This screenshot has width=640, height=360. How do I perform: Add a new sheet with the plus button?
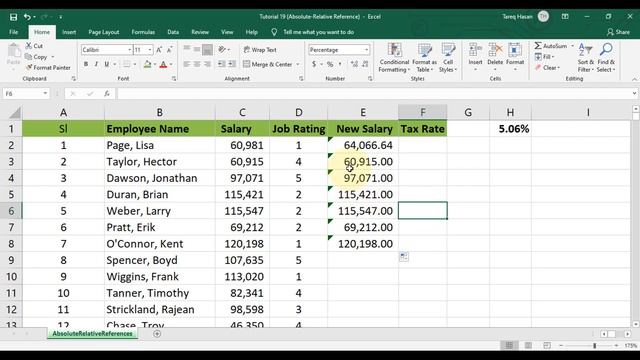point(157,334)
